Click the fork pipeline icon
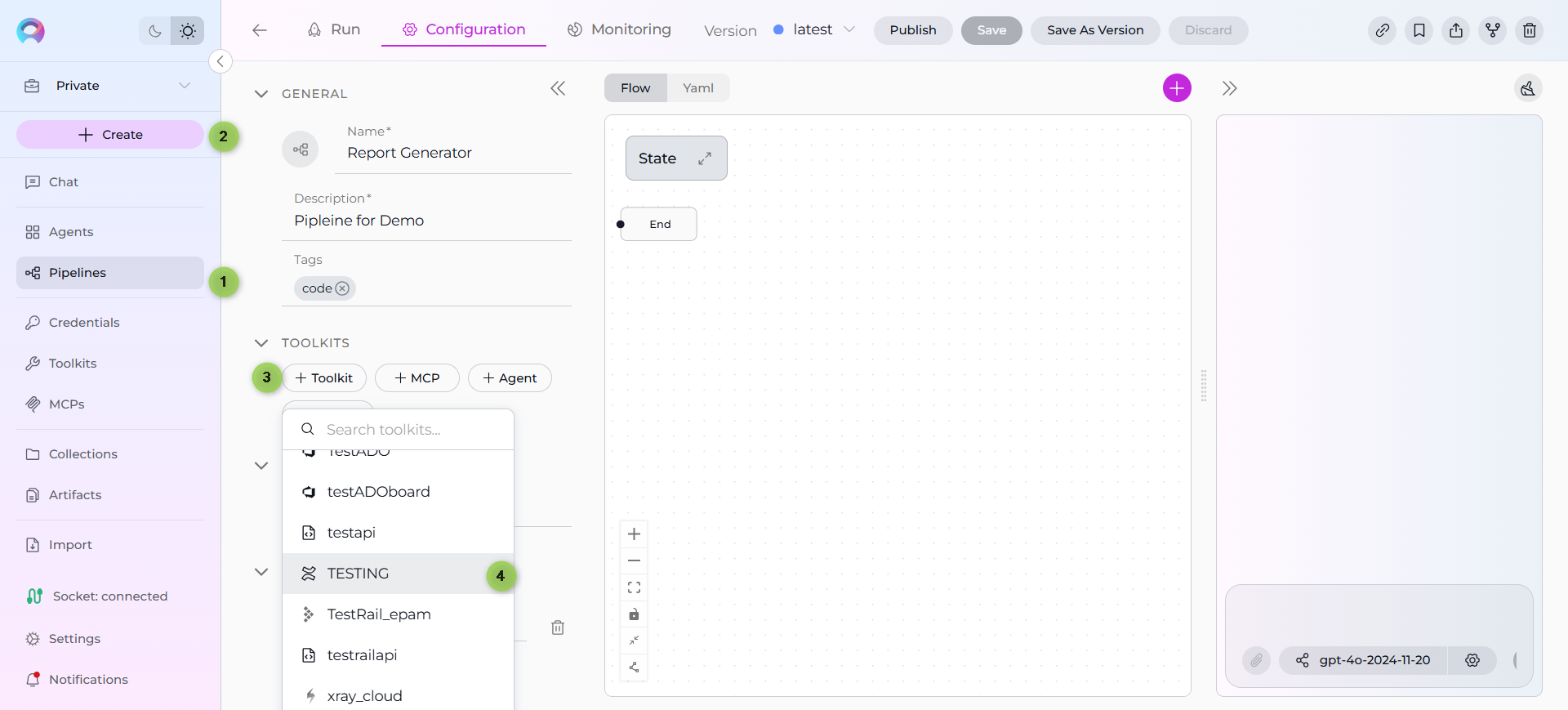This screenshot has width=1568, height=710. [x=1492, y=30]
